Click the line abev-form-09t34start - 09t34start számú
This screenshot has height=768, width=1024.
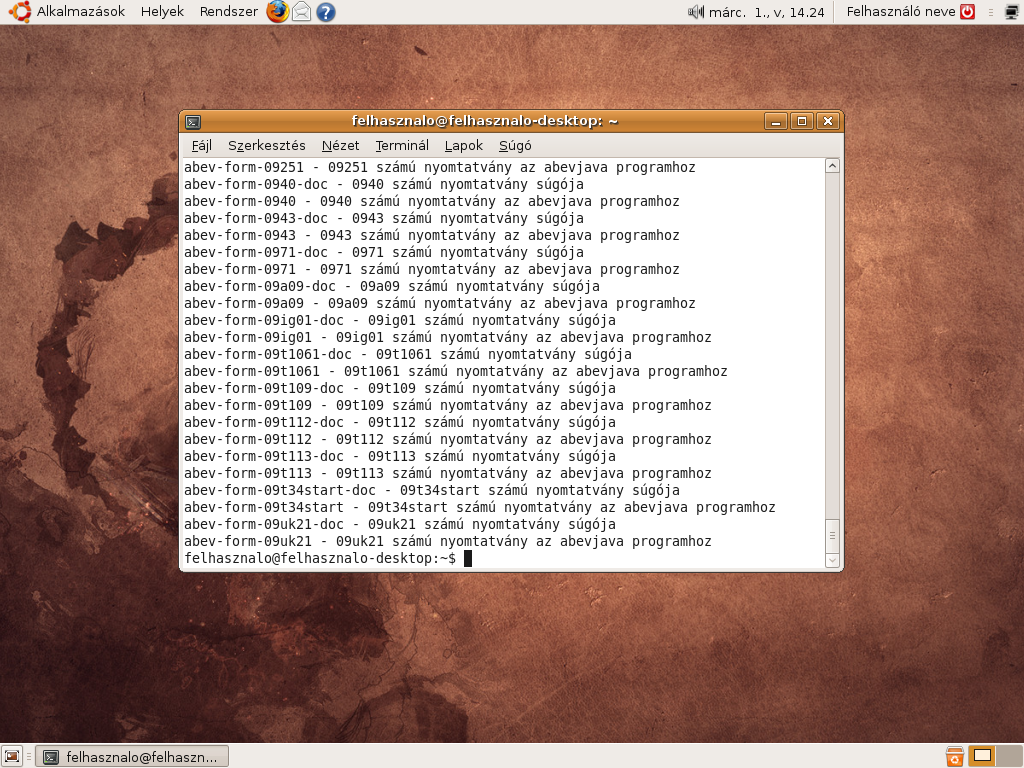479,507
